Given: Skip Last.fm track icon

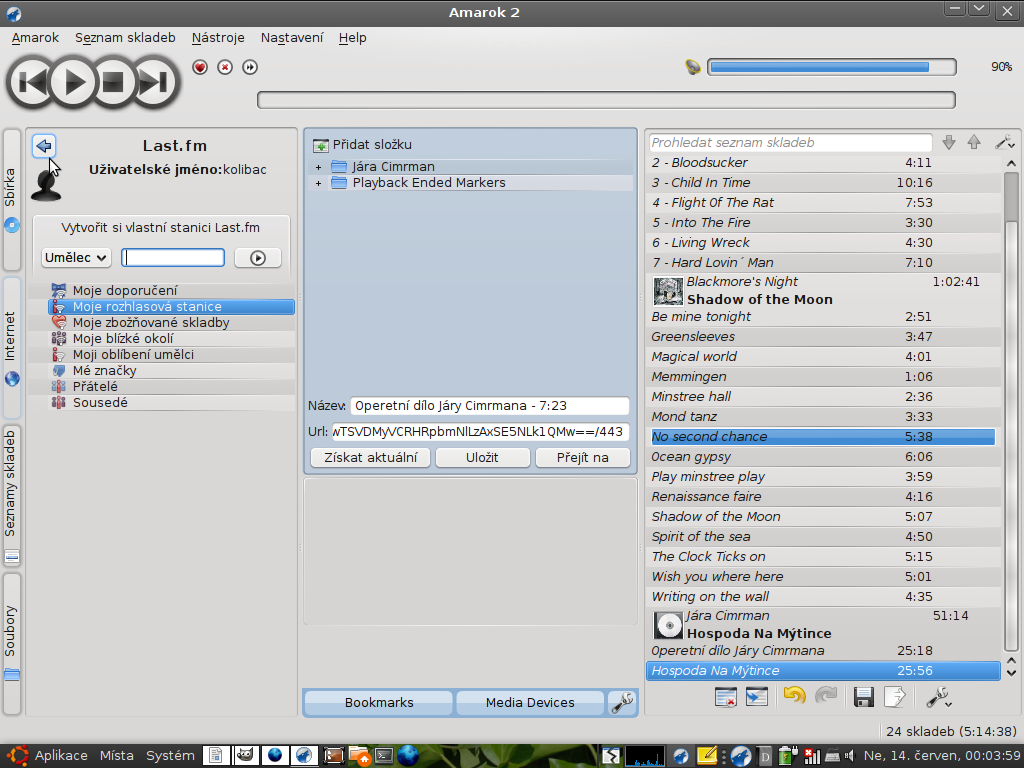Looking at the screenshot, I should [x=249, y=67].
